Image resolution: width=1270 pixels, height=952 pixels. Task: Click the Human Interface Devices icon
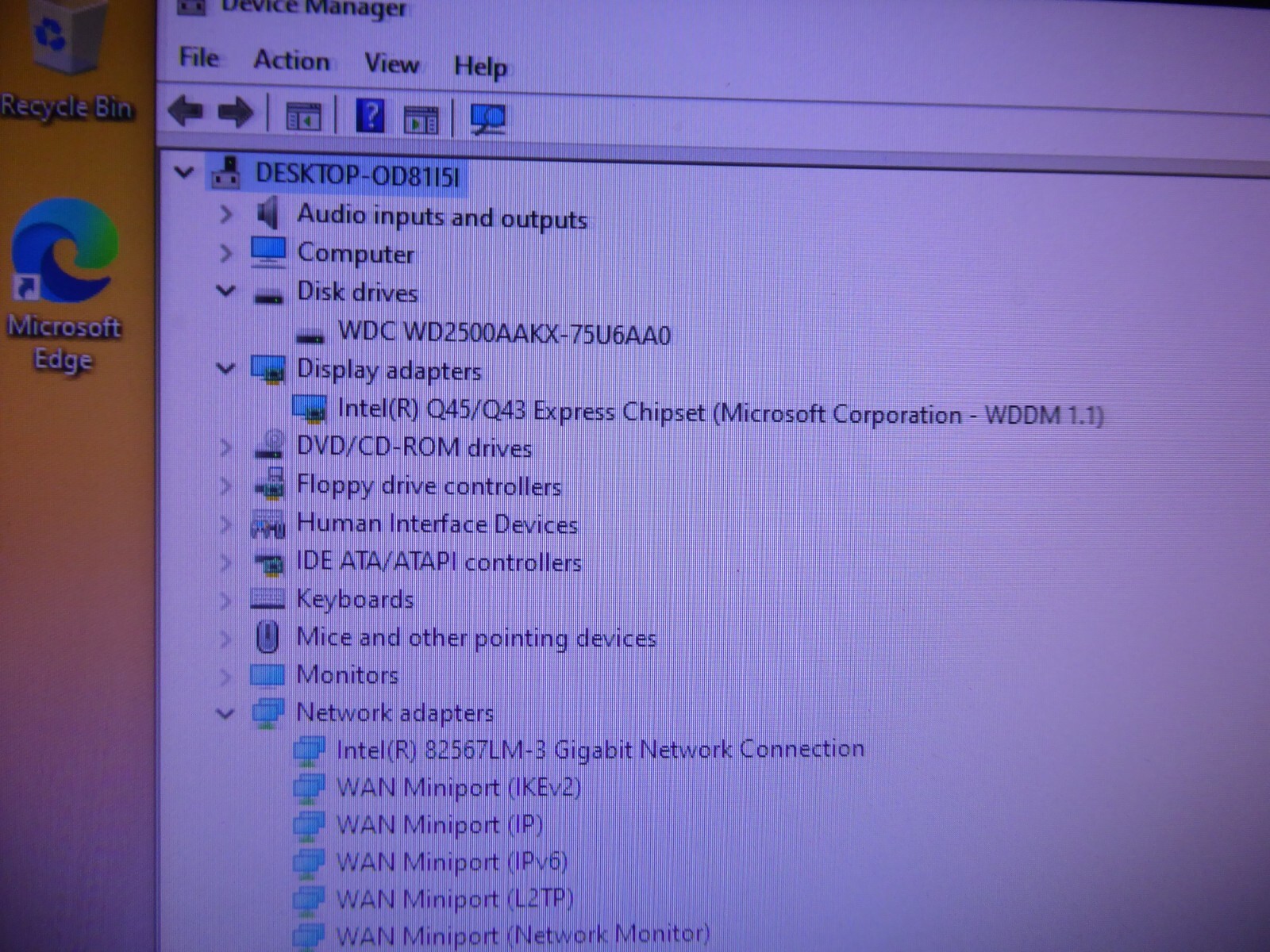[x=267, y=523]
